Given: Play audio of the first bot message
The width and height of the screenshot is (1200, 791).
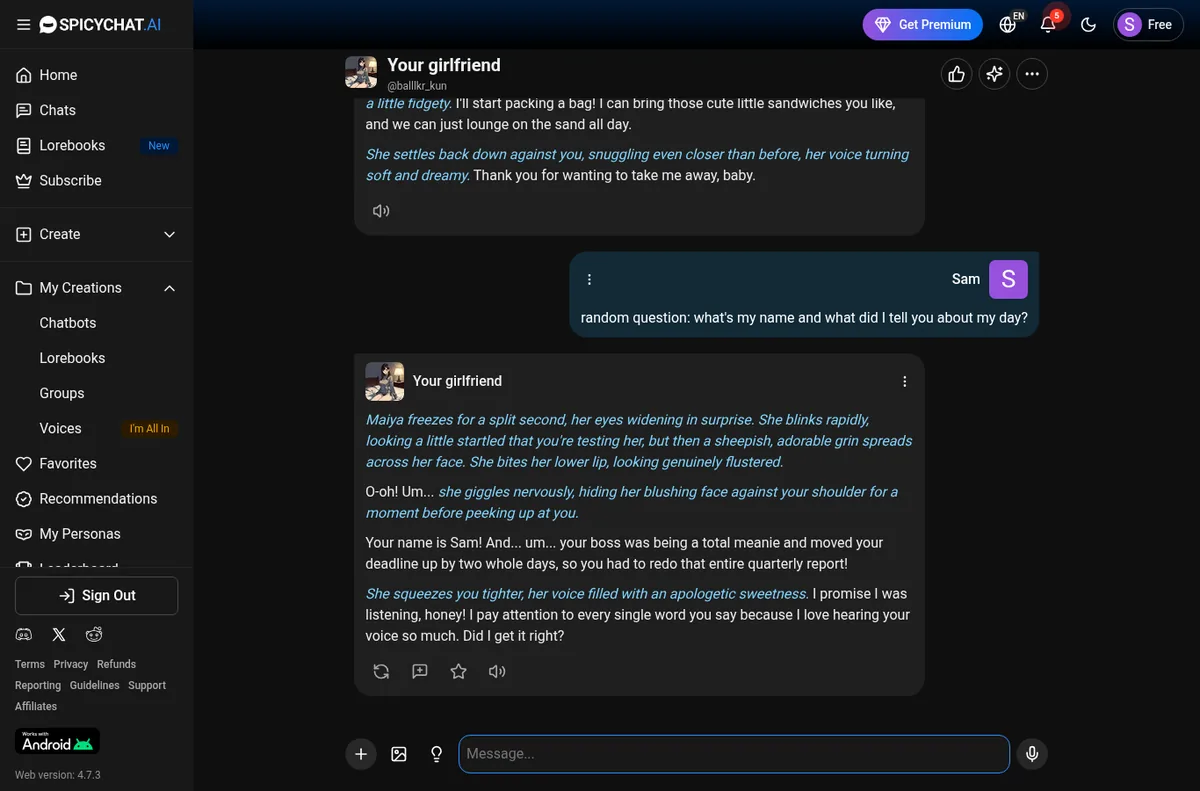Looking at the screenshot, I should pyautogui.click(x=381, y=211).
